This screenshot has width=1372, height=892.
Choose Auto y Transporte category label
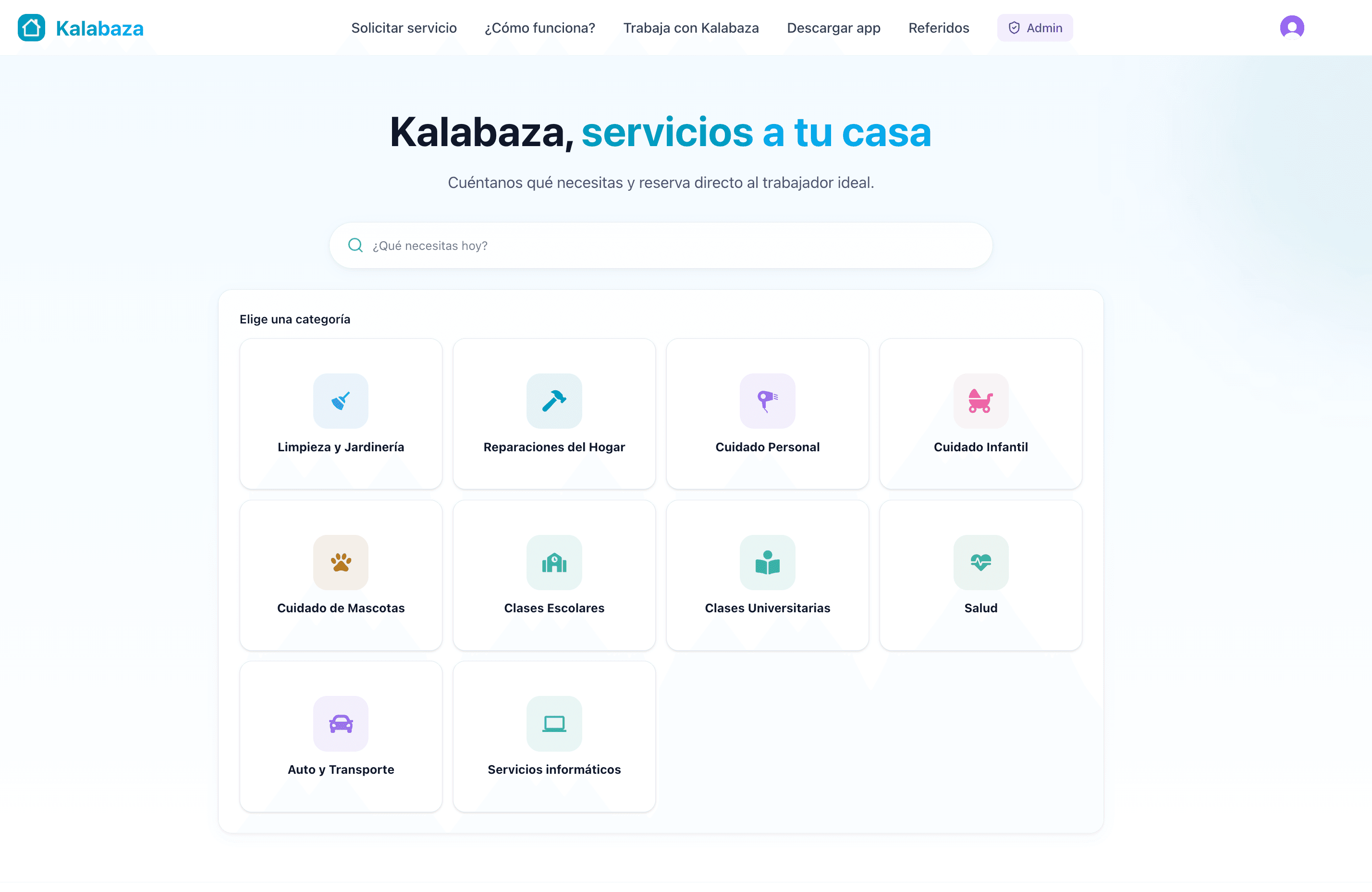pos(341,769)
